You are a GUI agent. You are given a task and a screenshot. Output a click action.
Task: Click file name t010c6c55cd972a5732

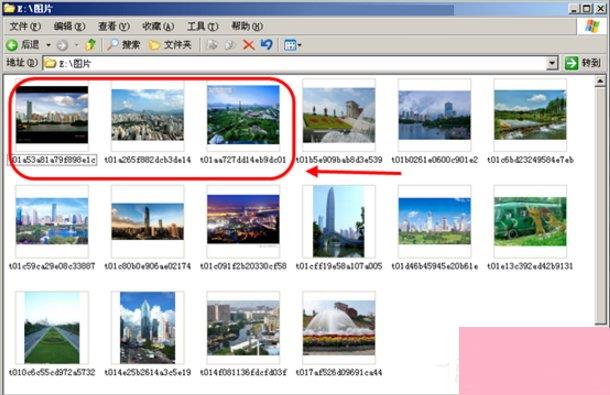click(x=52, y=372)
